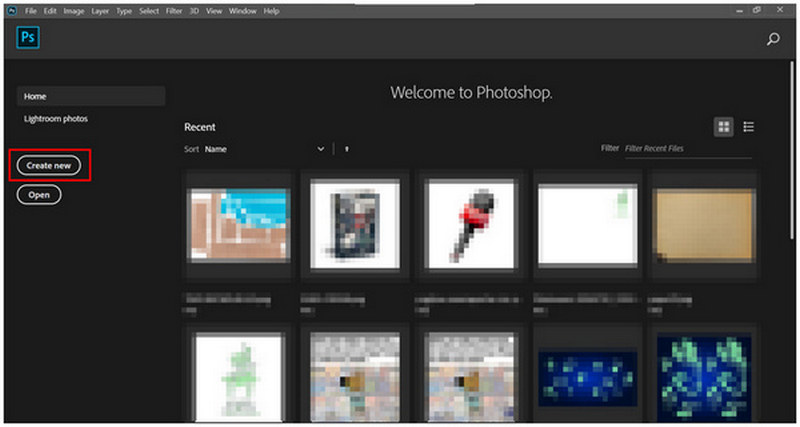Open the 3D menu
This screenshot has height=427, width=800.
pyautogui.click(x=194, y=11)
